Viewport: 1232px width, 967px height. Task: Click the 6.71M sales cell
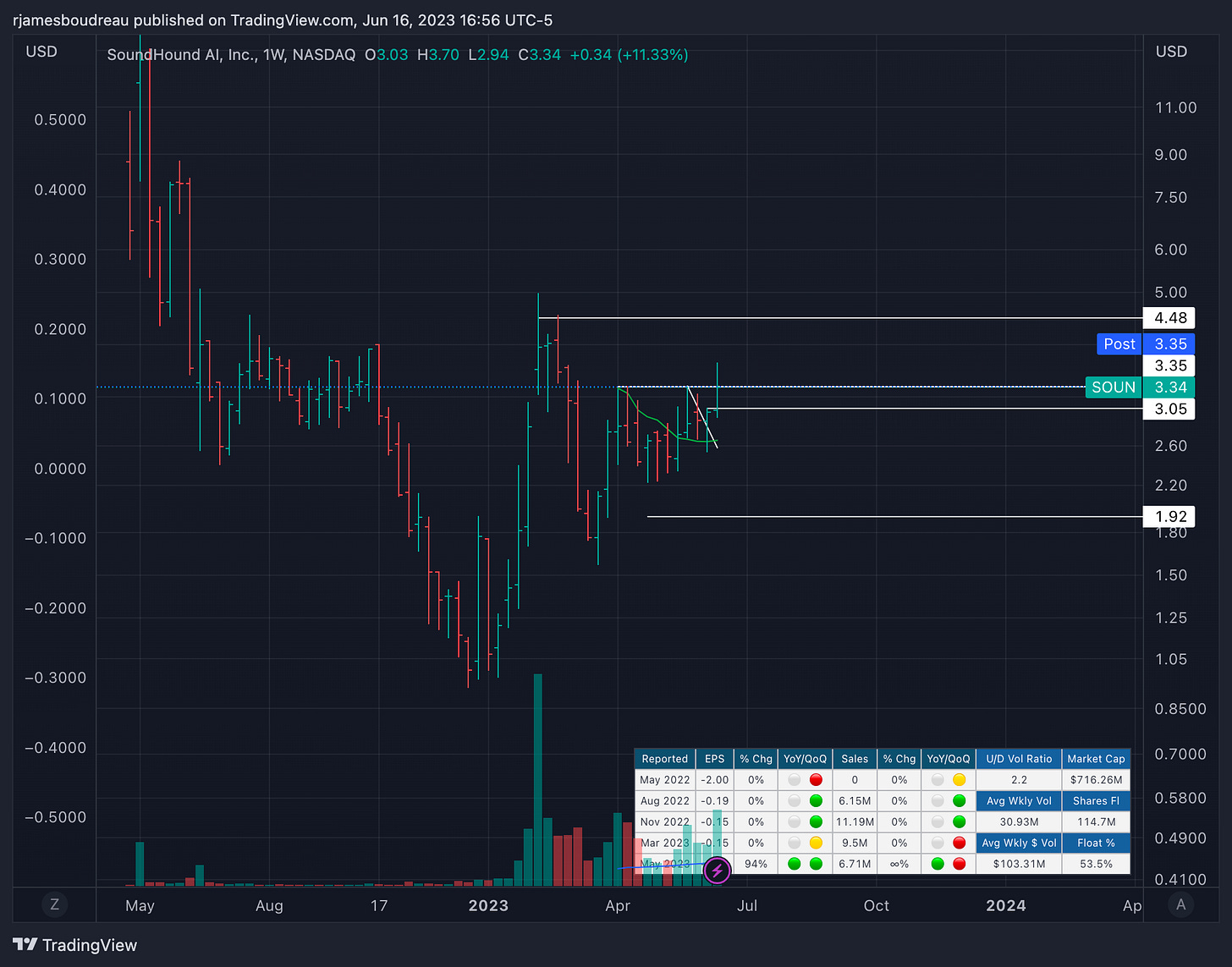tap(855, 864)
